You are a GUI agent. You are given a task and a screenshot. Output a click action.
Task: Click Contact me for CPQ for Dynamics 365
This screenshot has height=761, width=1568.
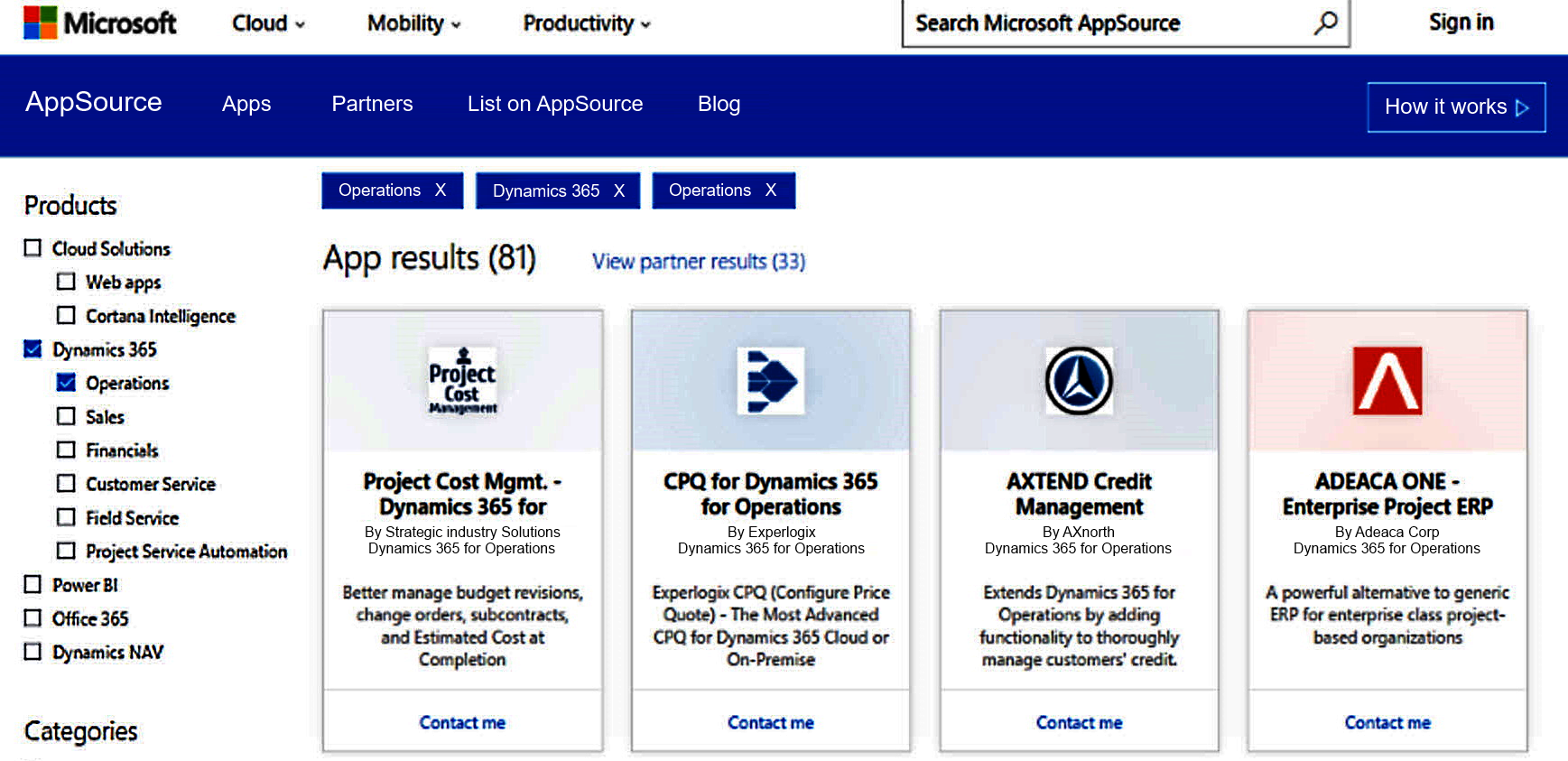tap(771, 722)
